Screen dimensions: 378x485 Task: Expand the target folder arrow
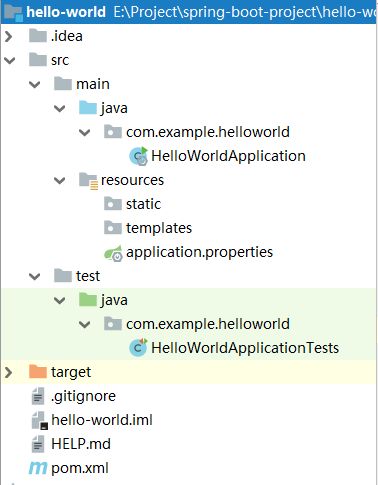[x=9, y=372]
